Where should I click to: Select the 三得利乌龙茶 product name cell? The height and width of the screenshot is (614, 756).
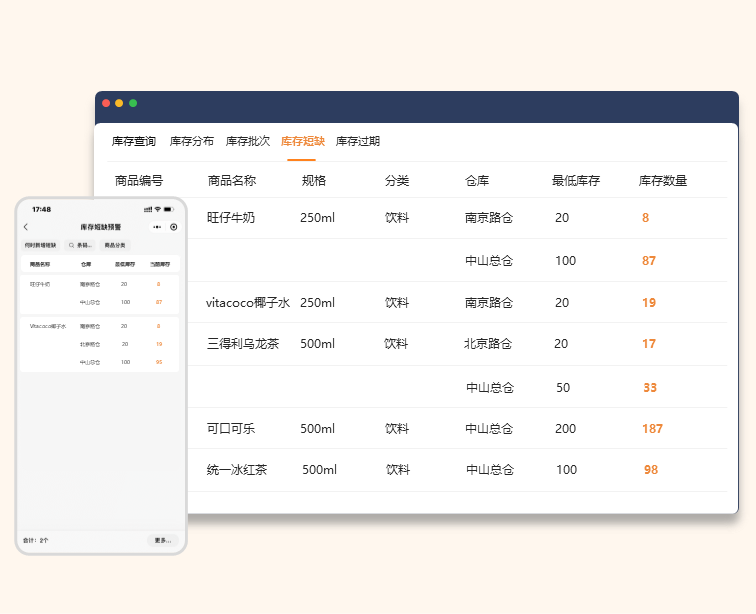tap(243, 344)
